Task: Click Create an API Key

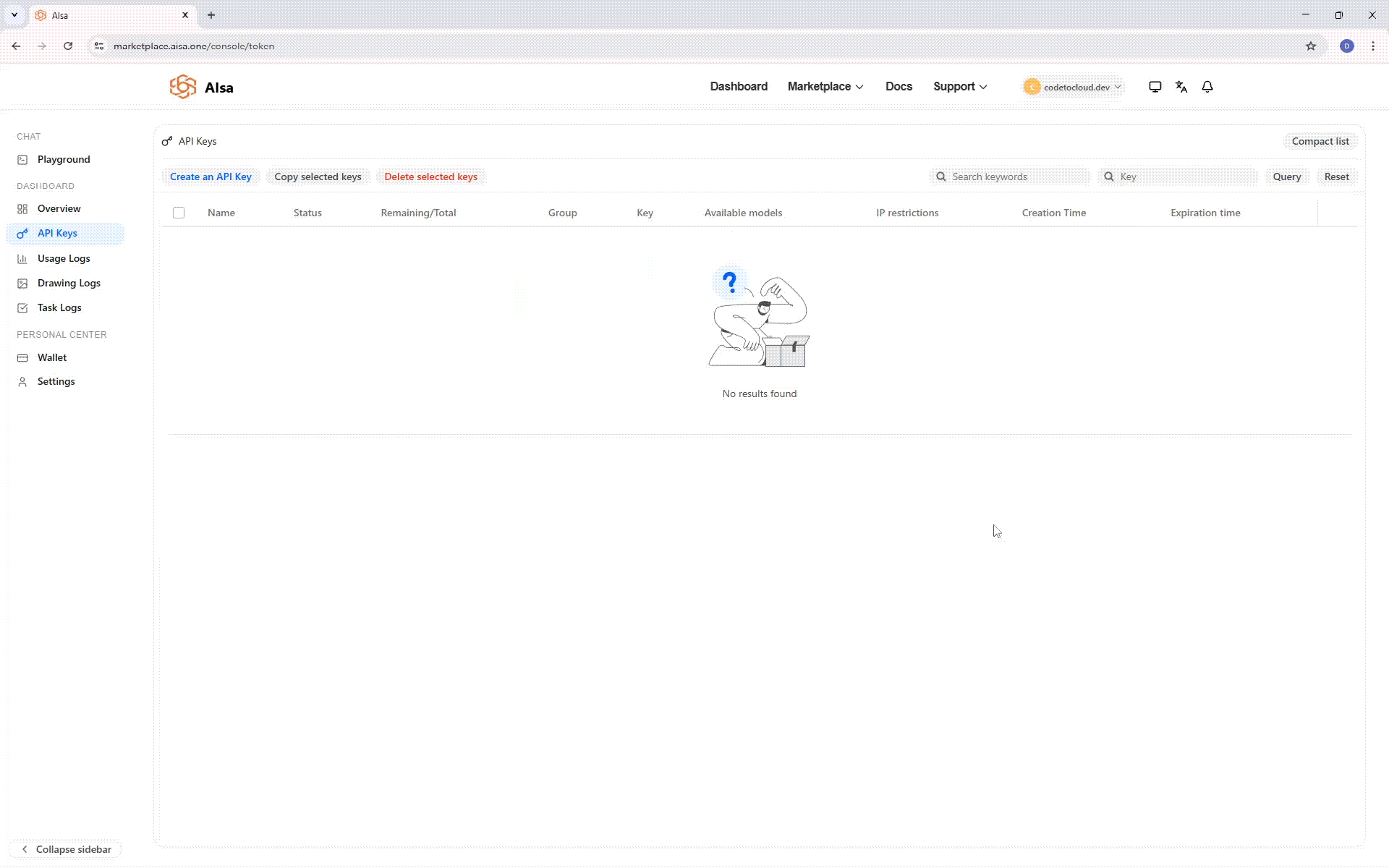Action: [211, 176]
